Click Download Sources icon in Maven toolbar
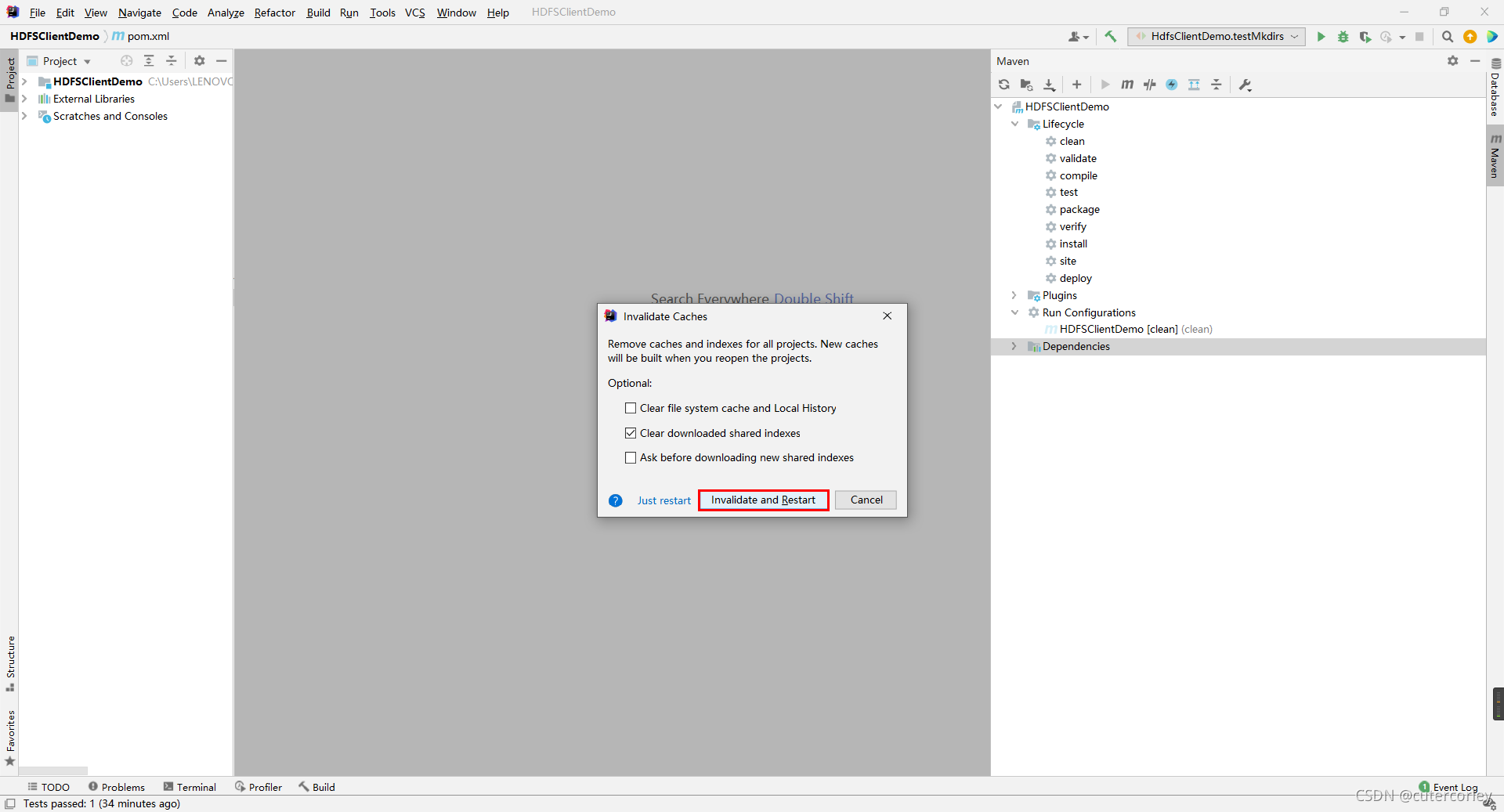The width and height of the screenshot is (1504, 812). point(1050,85)
